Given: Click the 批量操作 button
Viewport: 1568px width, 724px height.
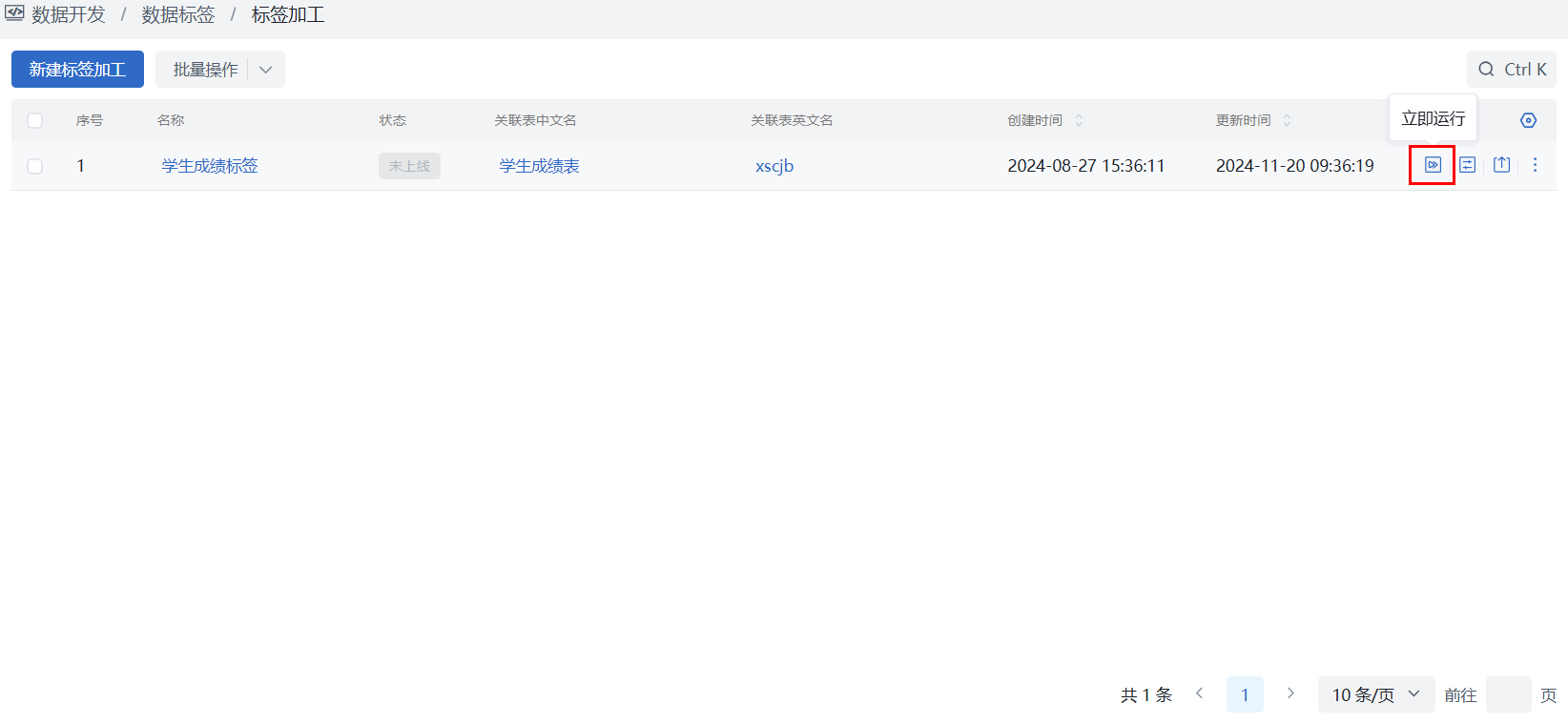Looking at the screenshot, I should pyautogui.click(x=205, y=70).
